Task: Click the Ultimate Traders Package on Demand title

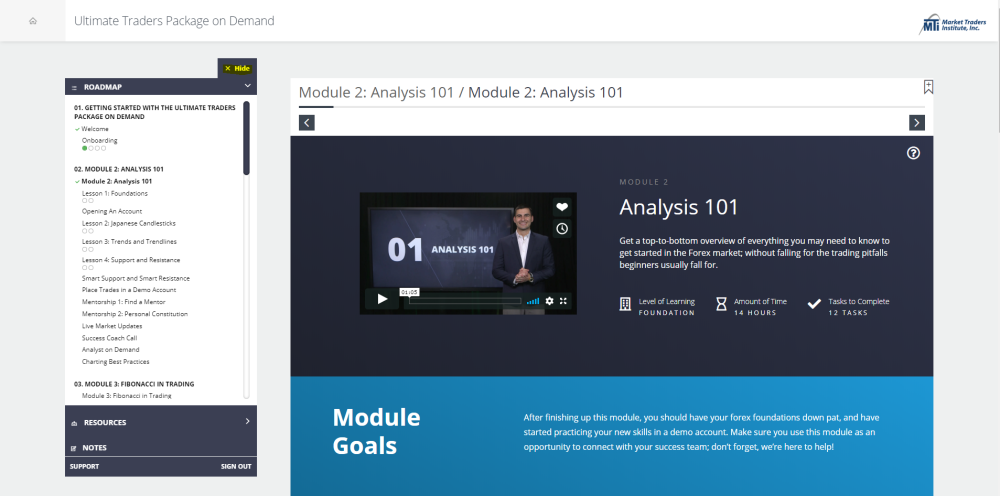Action: click(x=174, y=20)
